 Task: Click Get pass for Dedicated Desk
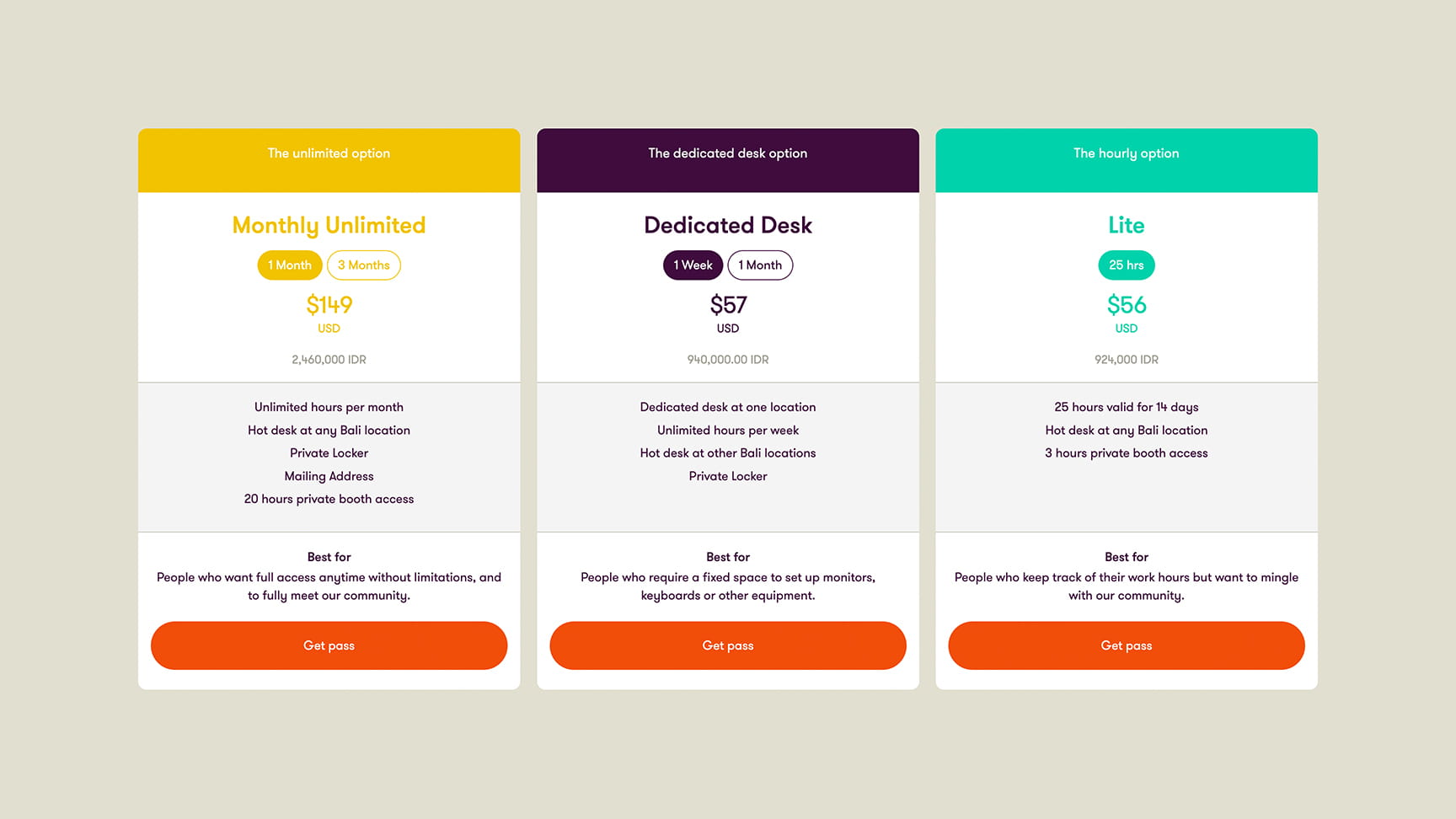pyautogui.click(x=728, y=645)
